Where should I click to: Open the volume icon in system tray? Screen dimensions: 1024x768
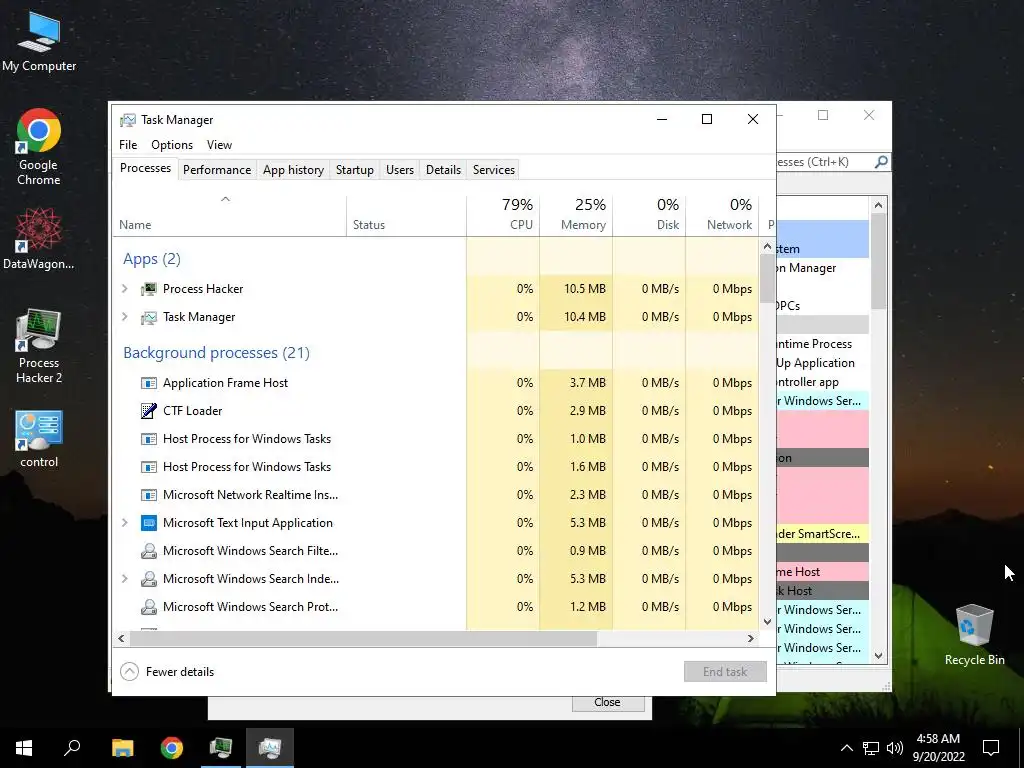(x=895, y=748)
